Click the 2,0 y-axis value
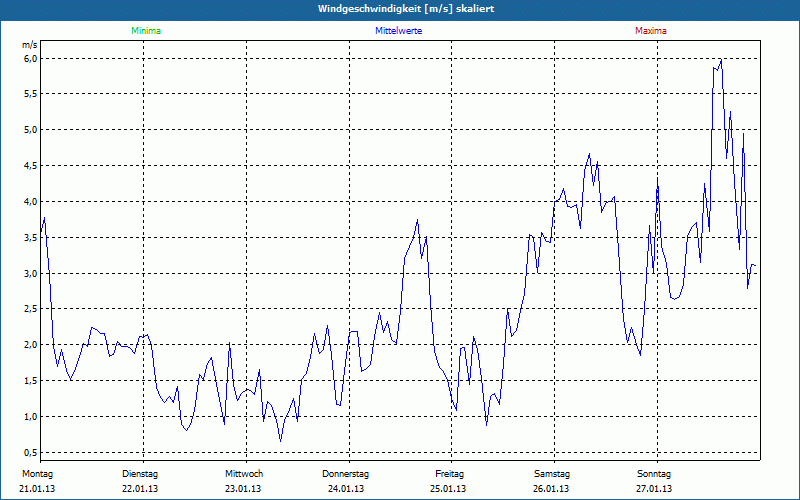Screen dimensions: 800x500 coord(31,345)
